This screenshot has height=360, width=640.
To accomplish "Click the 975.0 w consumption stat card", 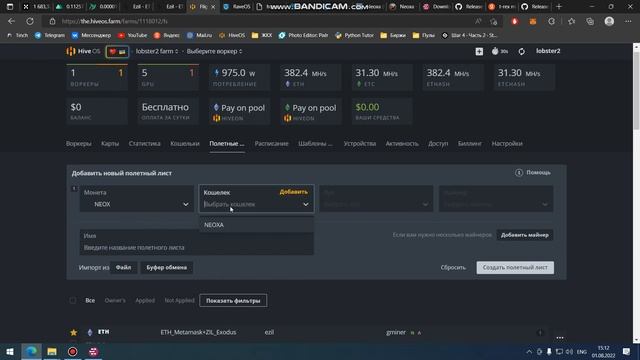I will 239,77.
